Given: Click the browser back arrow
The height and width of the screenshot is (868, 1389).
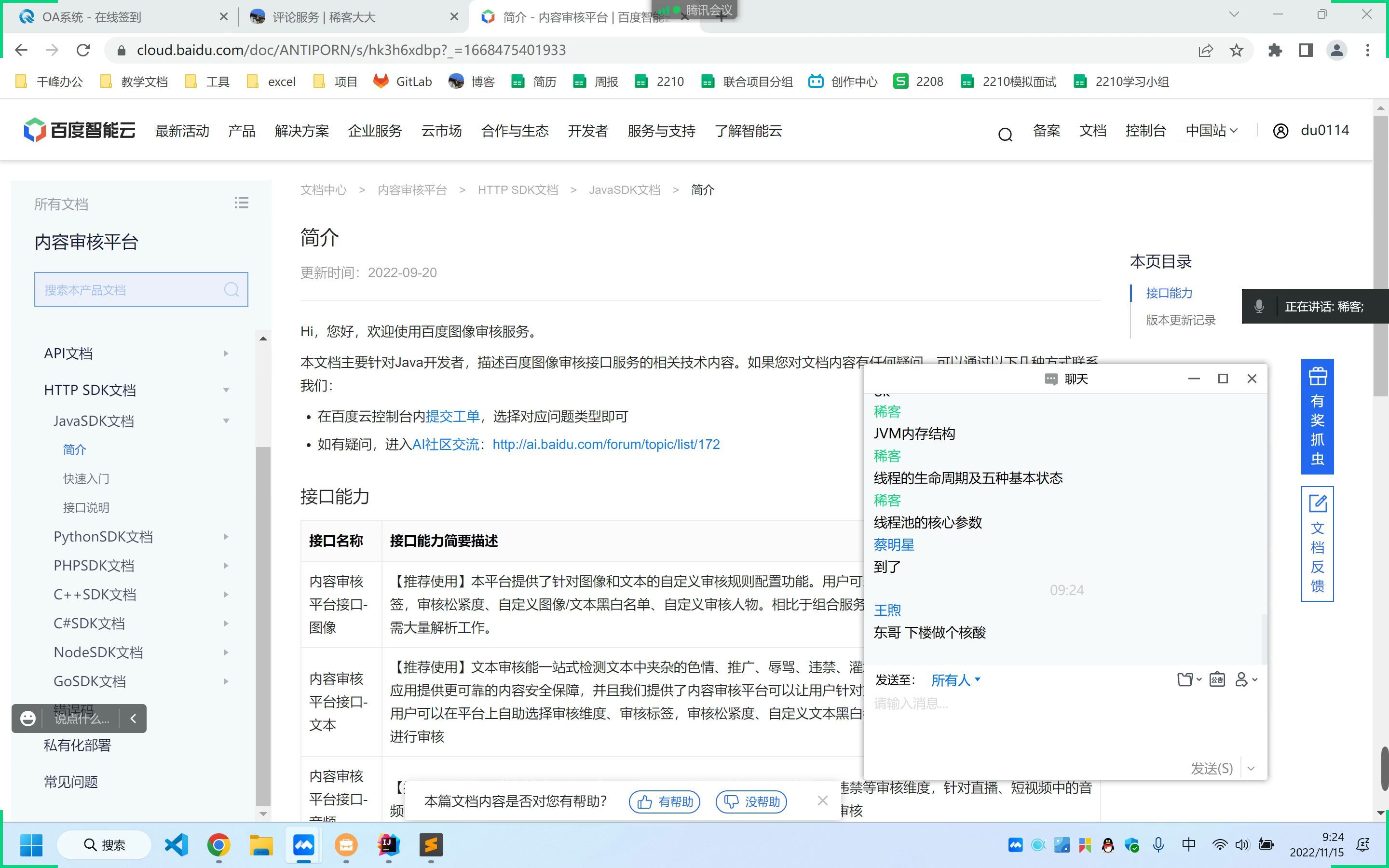Looking at the screenshot, I should pyautogui.click(x=21, y=51).
